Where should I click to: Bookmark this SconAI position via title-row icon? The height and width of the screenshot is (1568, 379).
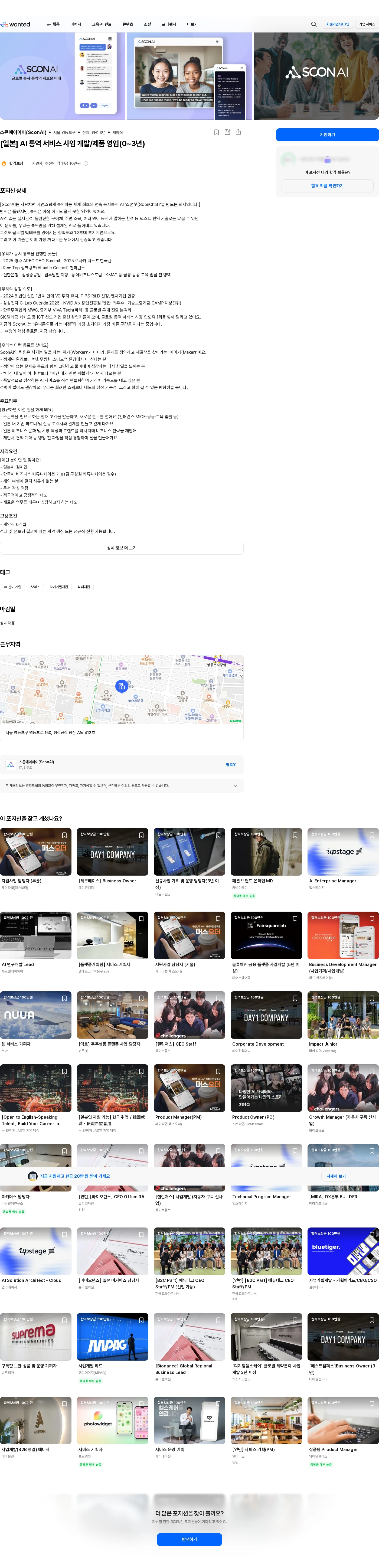(217, 132)
